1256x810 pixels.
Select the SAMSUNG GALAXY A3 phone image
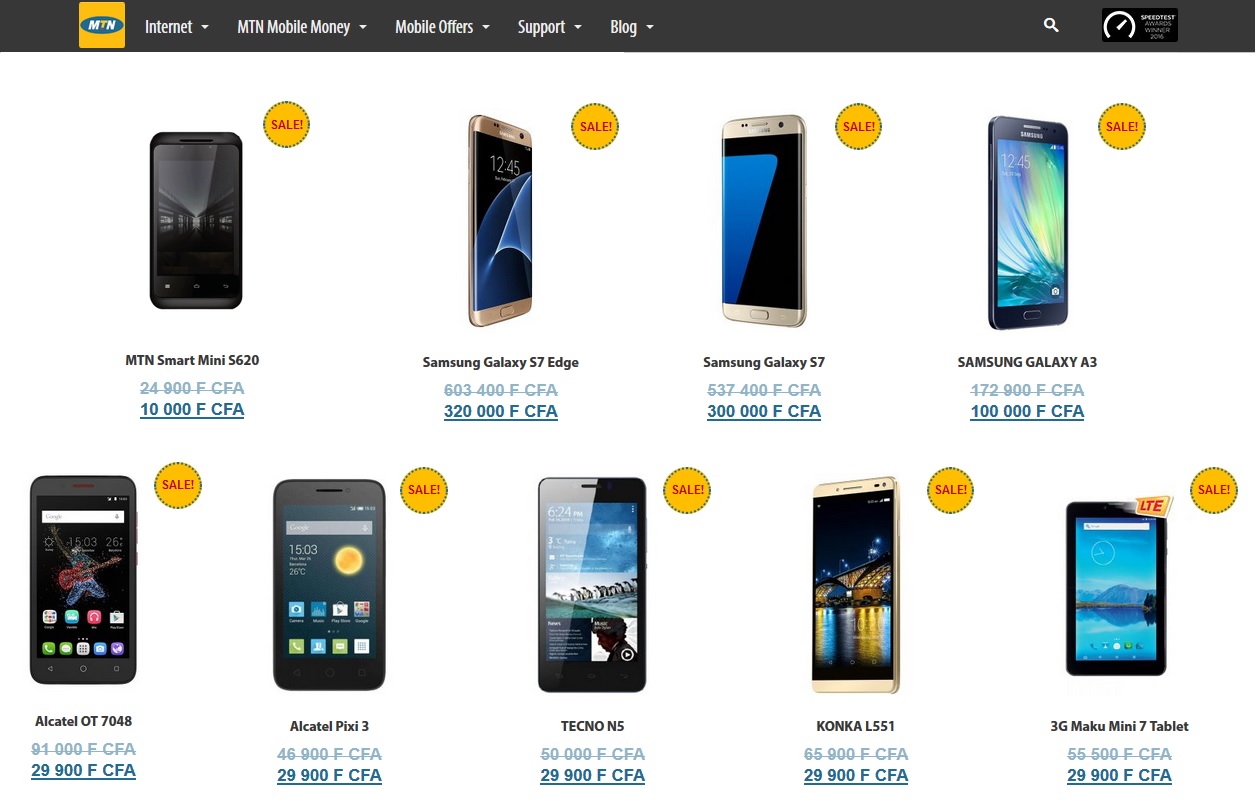click(1028, 223)
